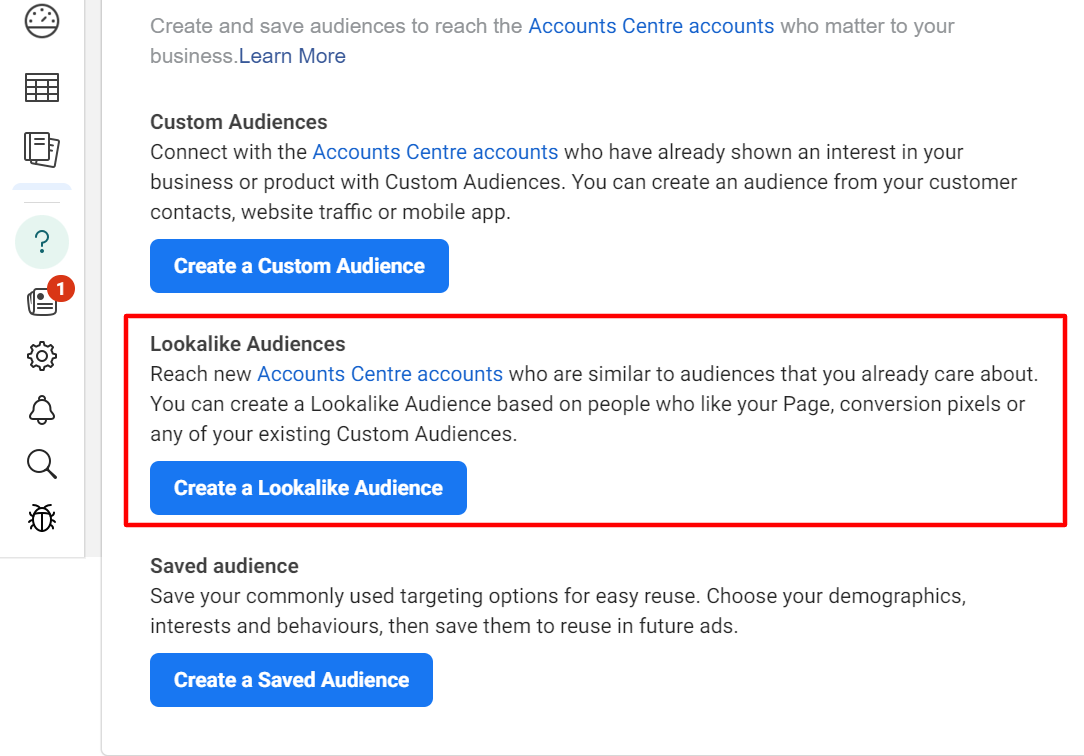Click Accounts Centre accounts in Custom Audiences description
The image size is (1084, 756).
click(x=435, y=152)
